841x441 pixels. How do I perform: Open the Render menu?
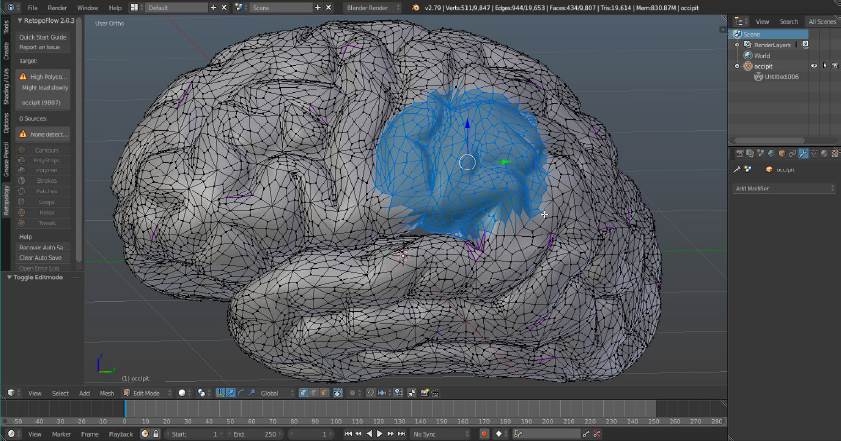point(57,7)
